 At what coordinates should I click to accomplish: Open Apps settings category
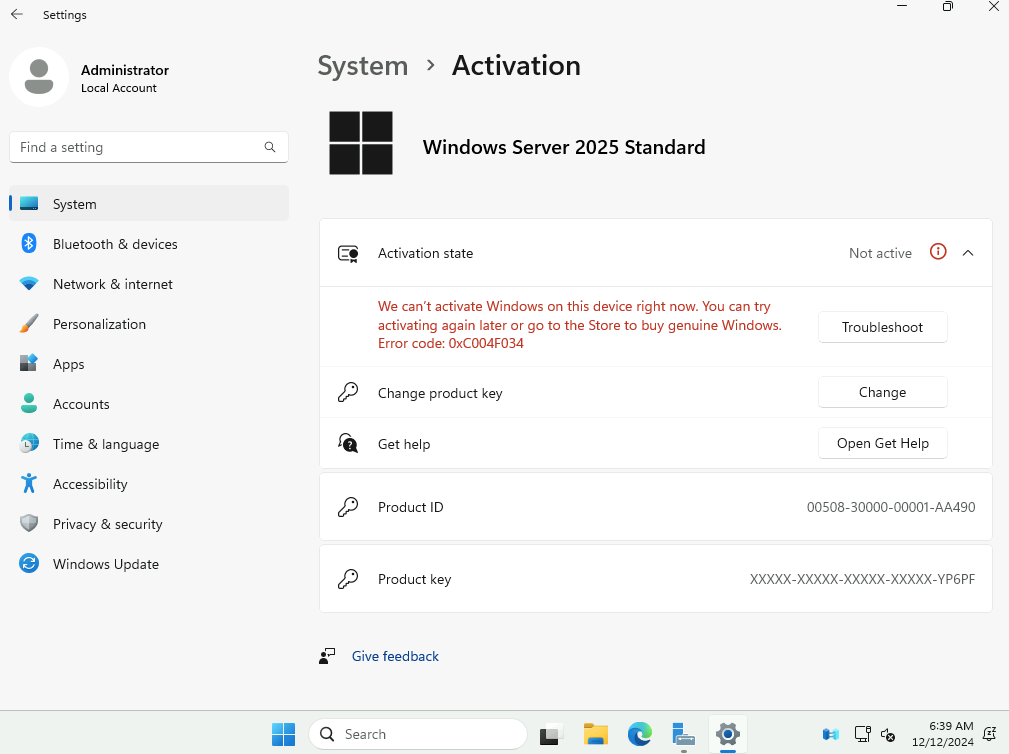pyautogui.click(x=149, y=363)
